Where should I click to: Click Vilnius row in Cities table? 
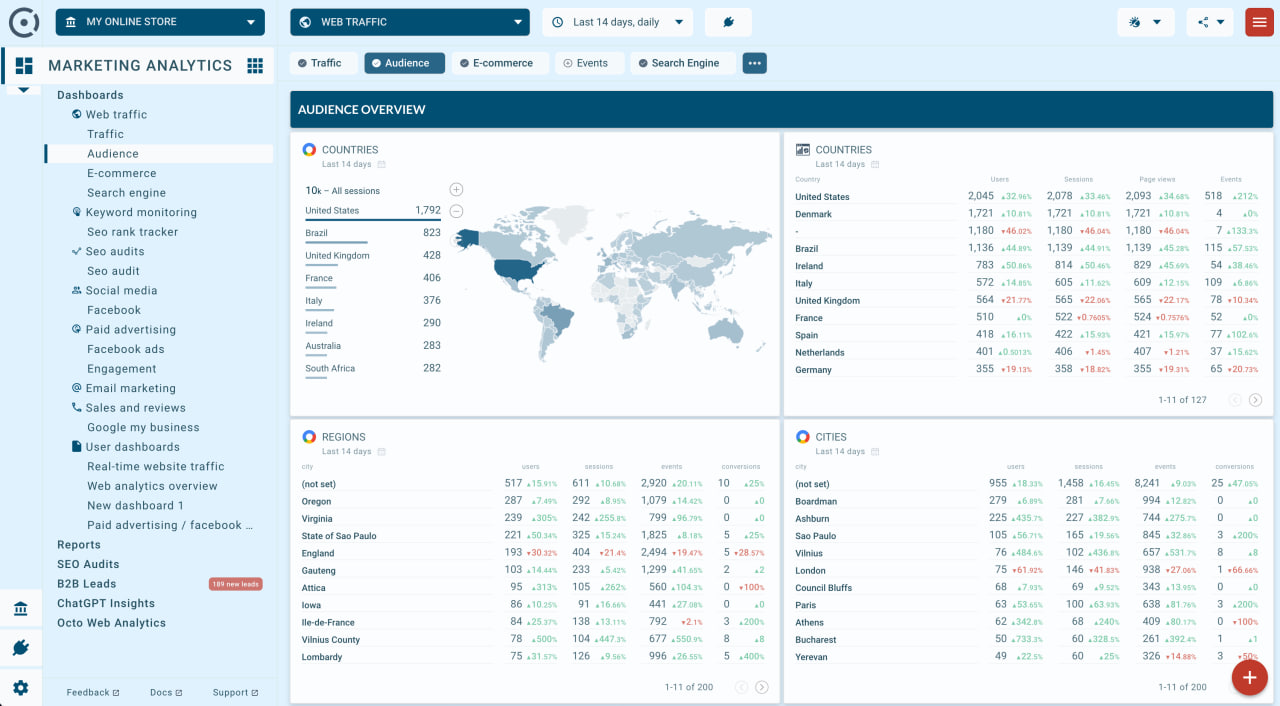pyautogui.click(x=1028, y=553)
